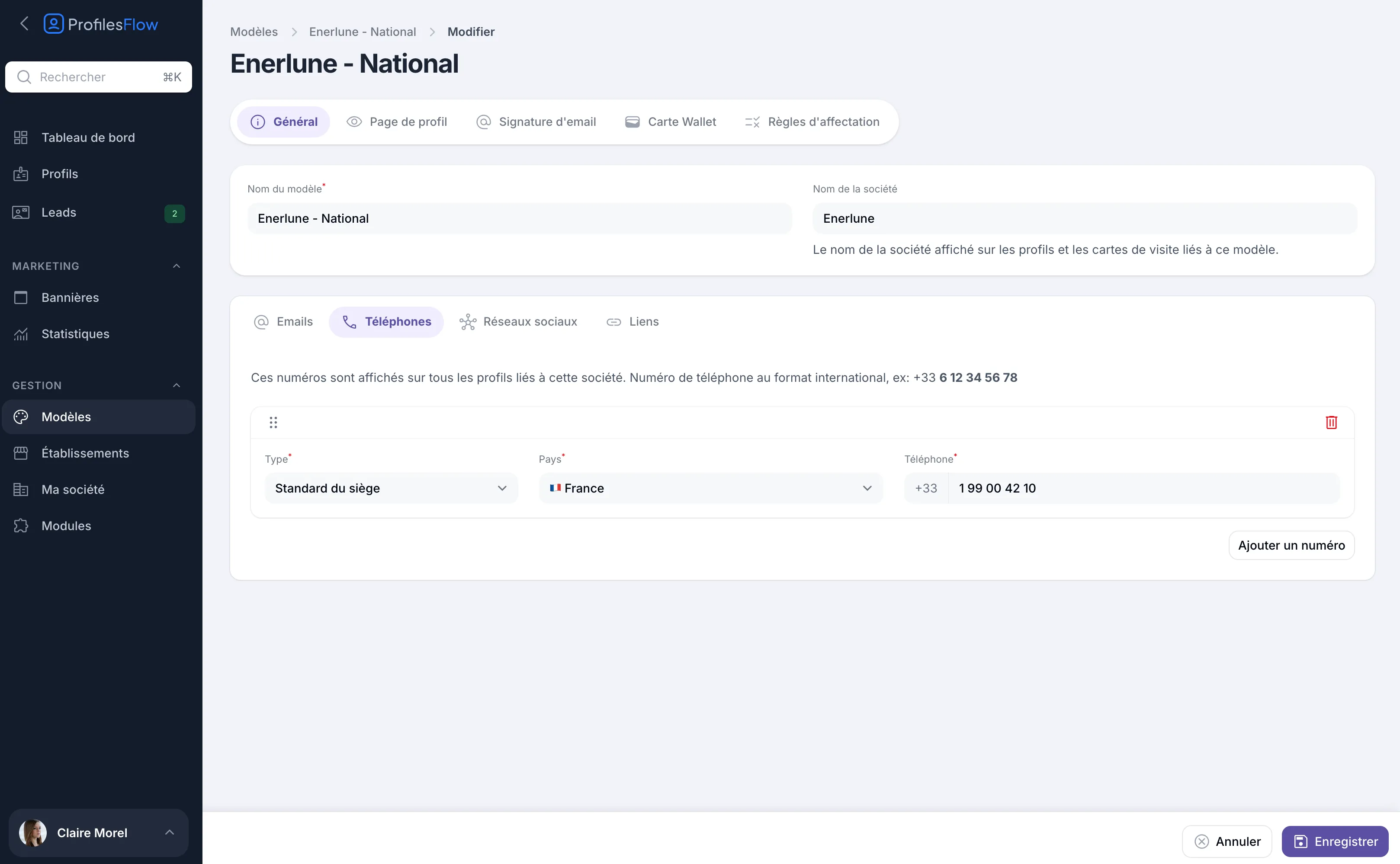Delete the phone number with trash icon
The height and width of the screenshot is (864, 1400).
coord(1331,422)
